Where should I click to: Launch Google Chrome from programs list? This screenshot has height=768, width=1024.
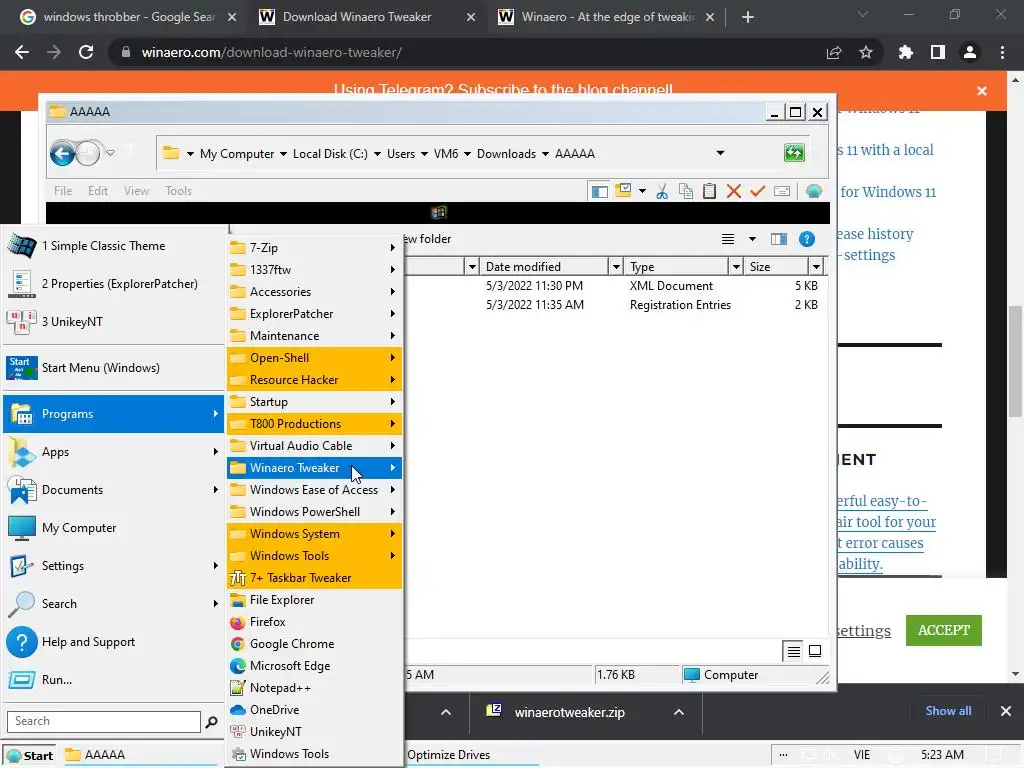tap(314, 644)
